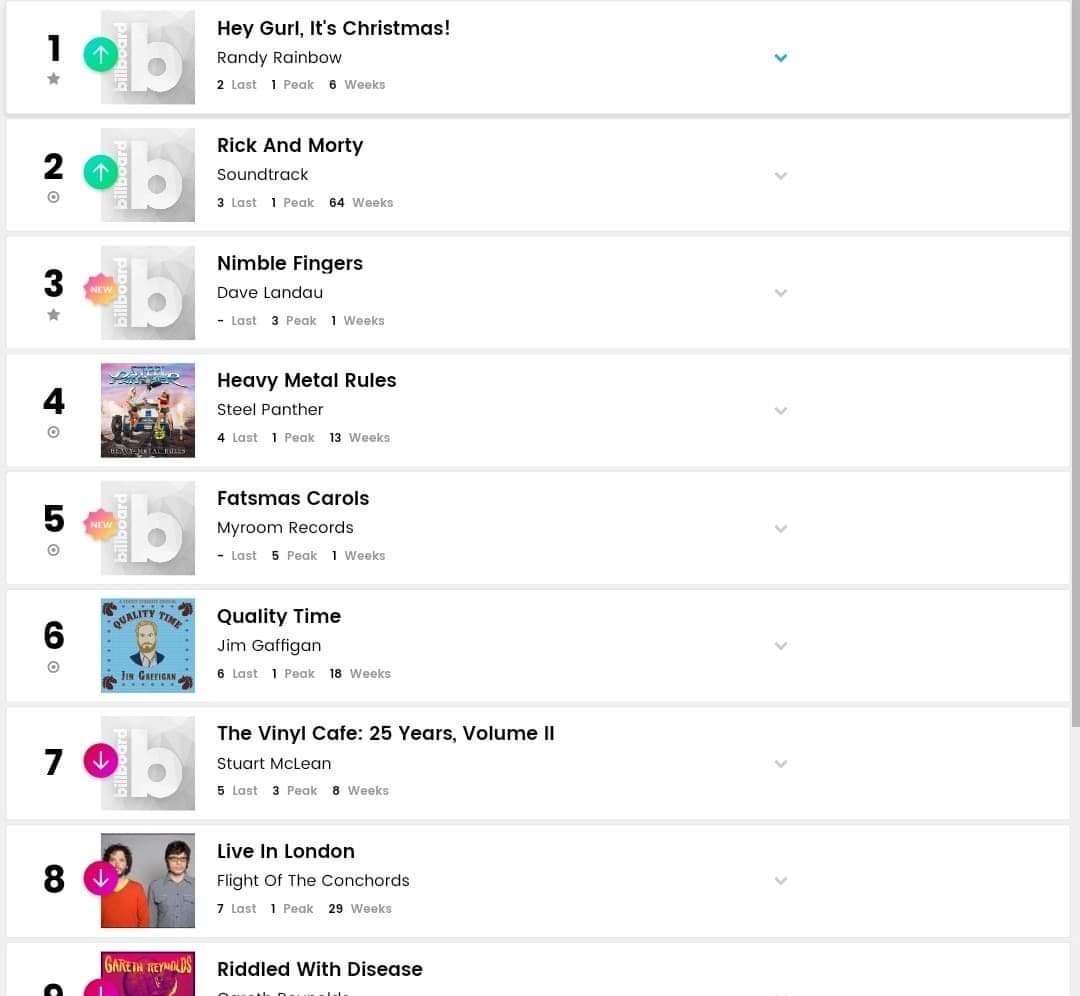This screenshot has width=1080, height=996.
Task: Expand details for Live In London
Action: click(780, 881)
